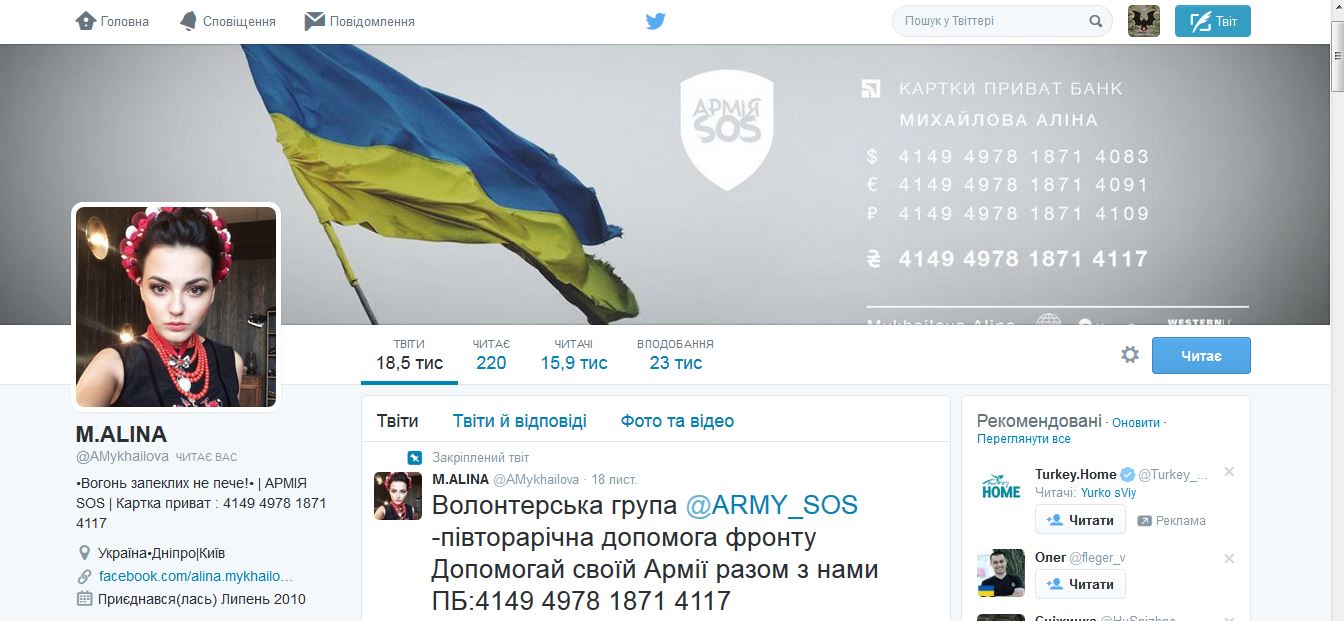Open Повідомлення messages envelope
Viewport: 1344px width, 621px height.
click(315, 21)
